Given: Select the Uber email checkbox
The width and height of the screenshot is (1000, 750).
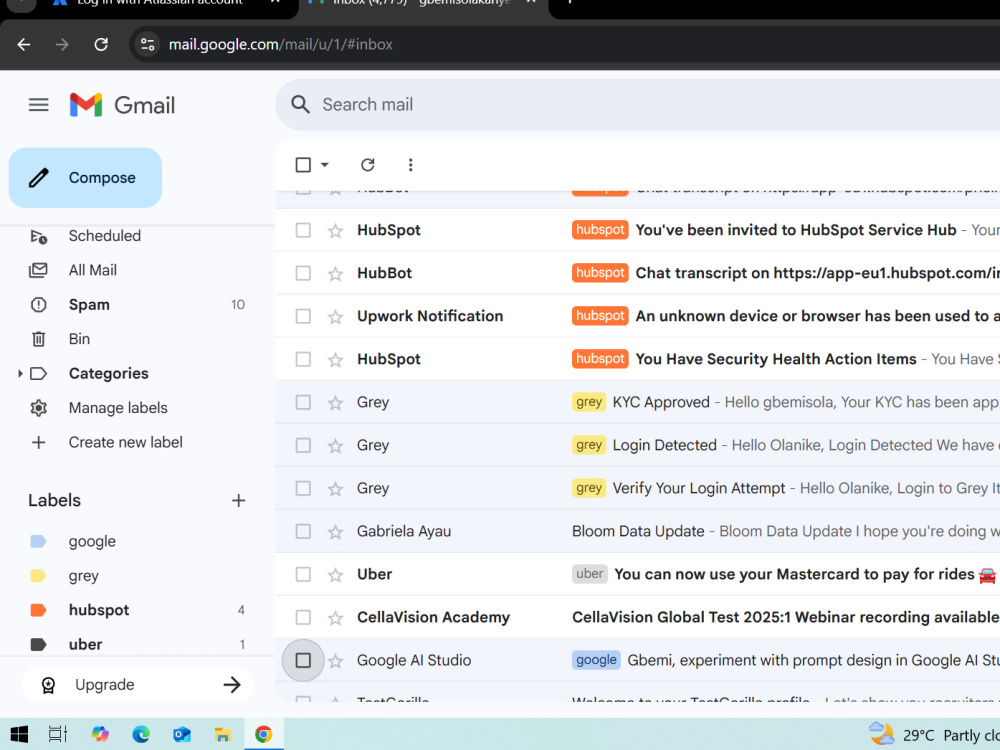Looking at the screenshot, I should coord(303,575).
